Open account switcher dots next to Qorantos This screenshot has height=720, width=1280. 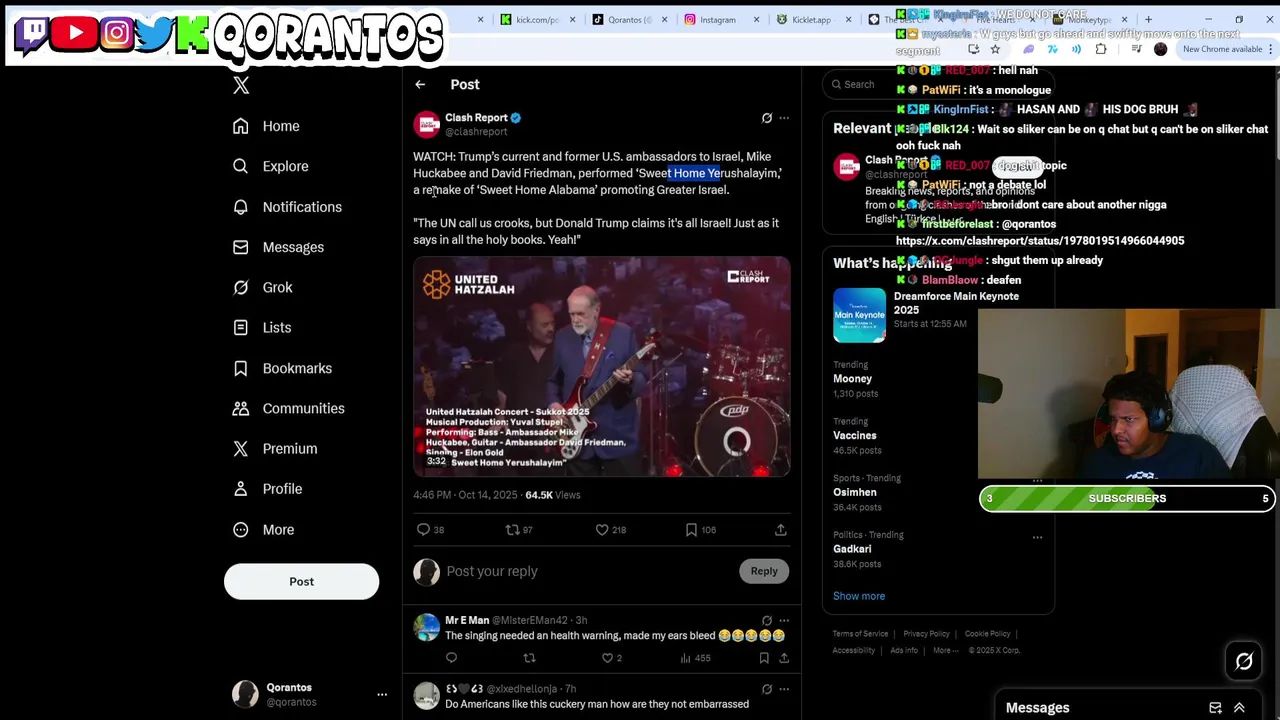pos(382,694)
